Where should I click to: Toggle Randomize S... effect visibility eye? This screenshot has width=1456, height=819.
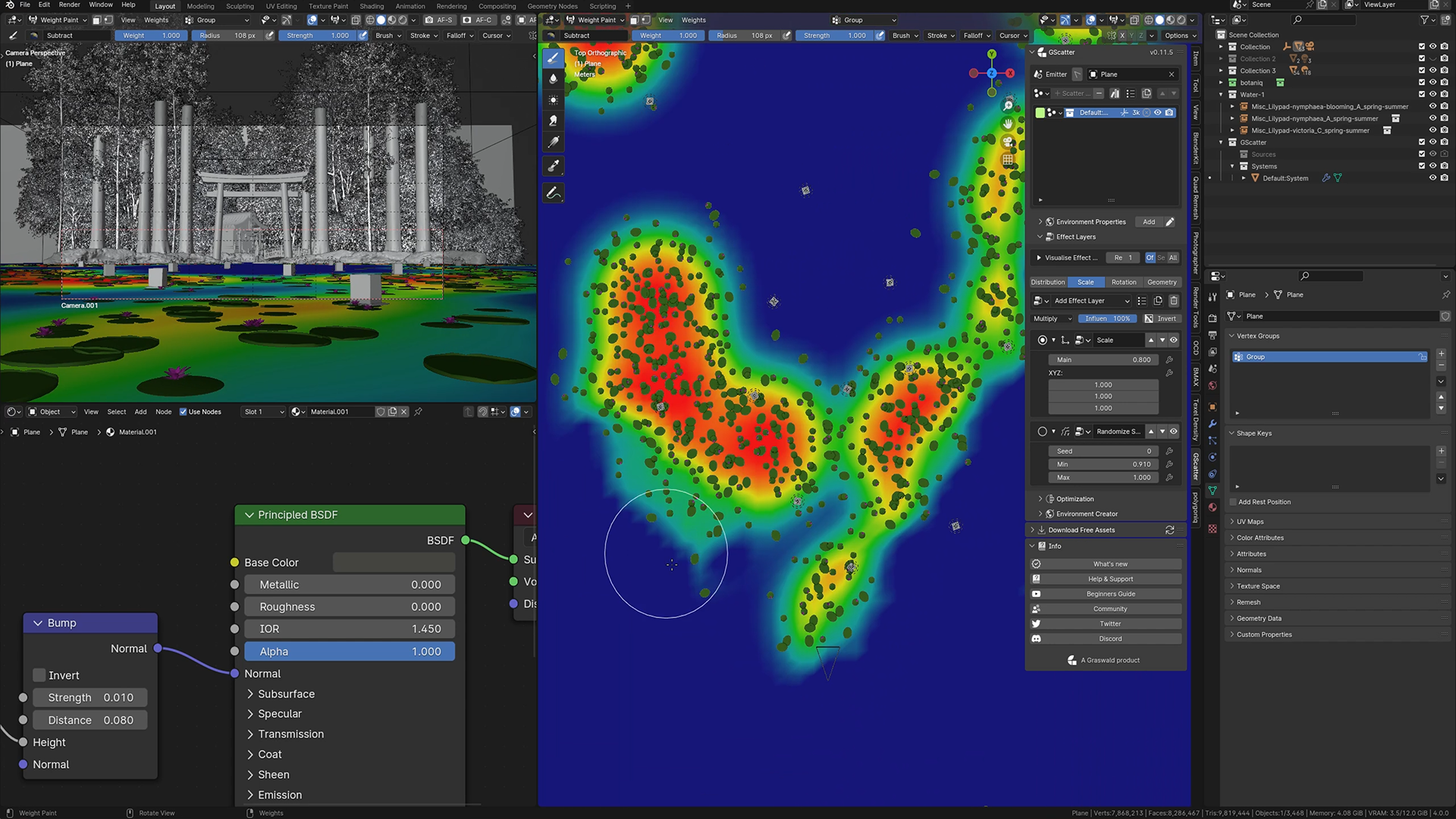pyautogui.click(x=1174, y=431)
